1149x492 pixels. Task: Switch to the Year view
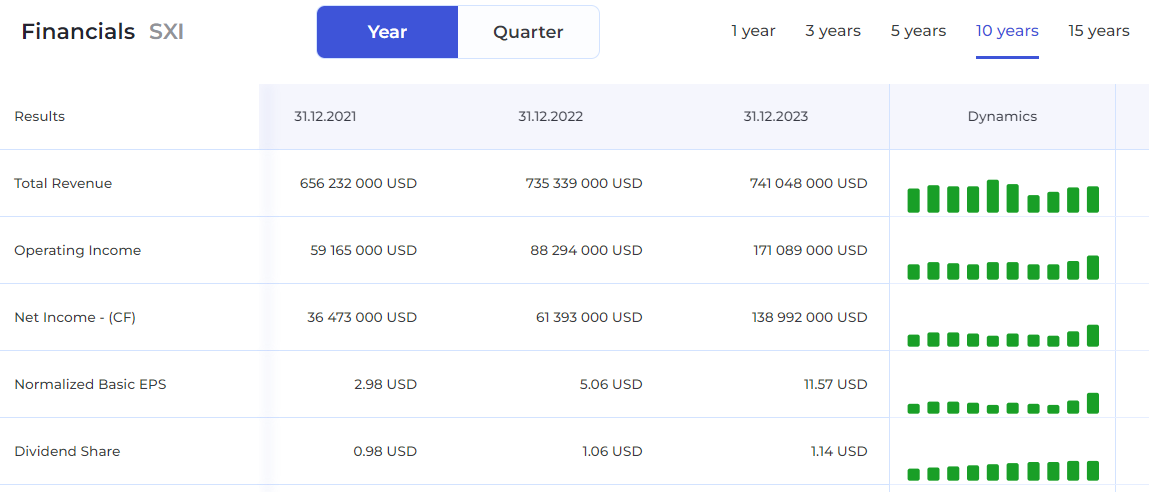point(387,32)
